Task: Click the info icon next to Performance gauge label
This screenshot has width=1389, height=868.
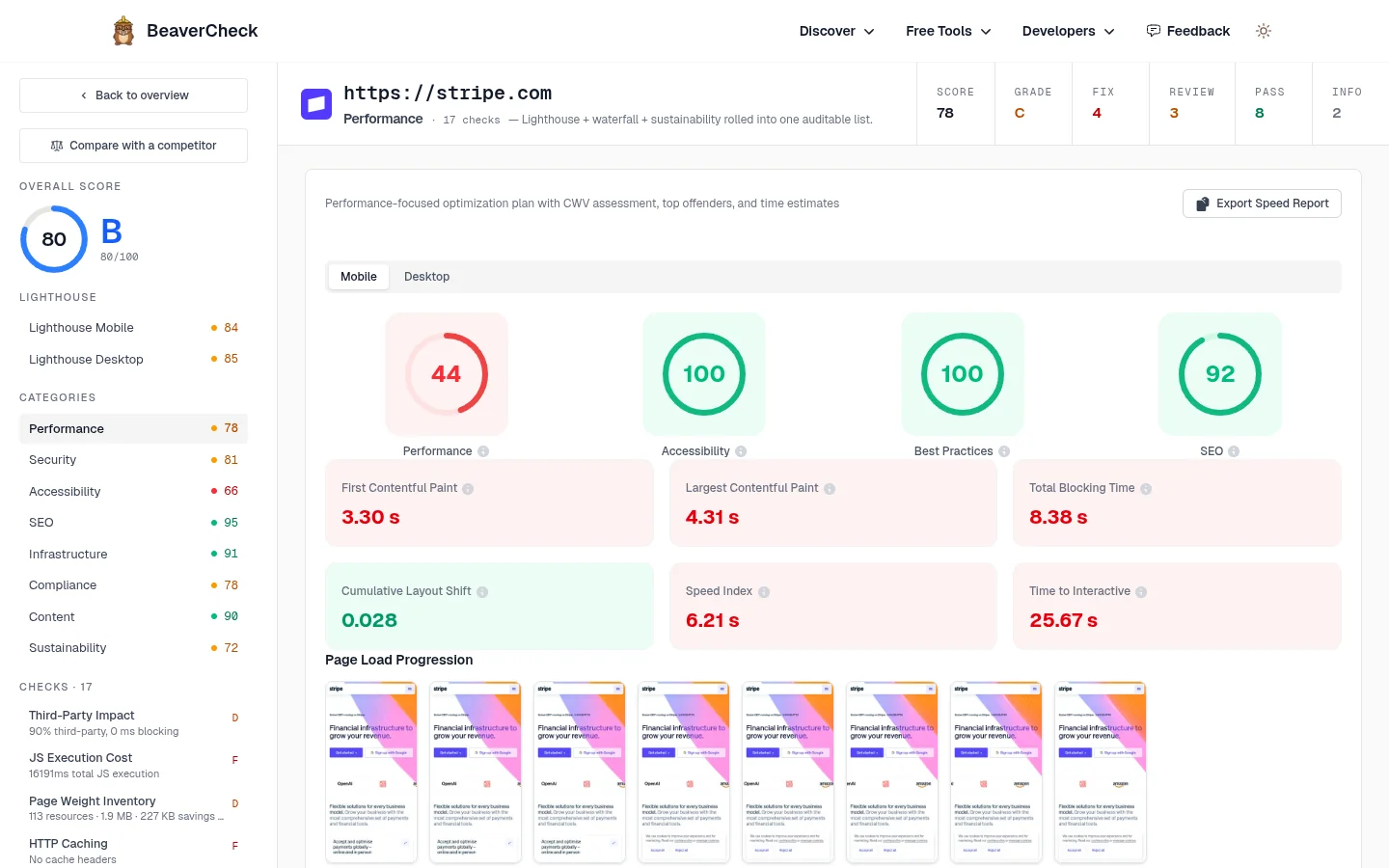Action: [483, 451]
